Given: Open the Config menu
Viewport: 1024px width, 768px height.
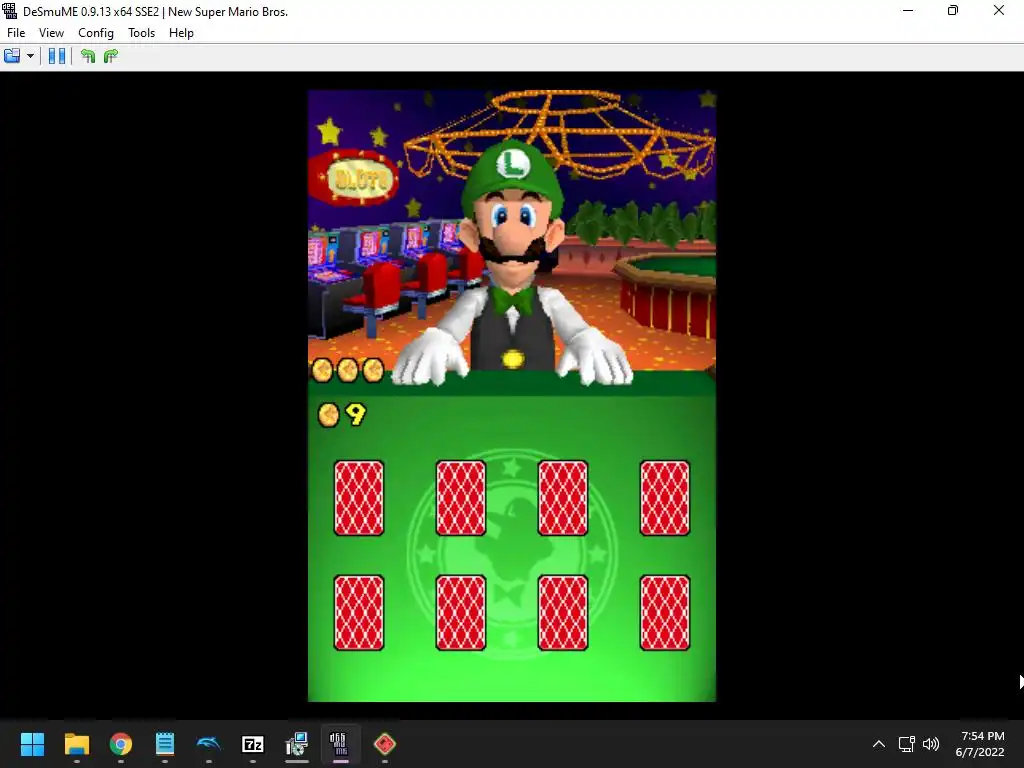Looking at the screenshot, I should click(x=96, y=33).
